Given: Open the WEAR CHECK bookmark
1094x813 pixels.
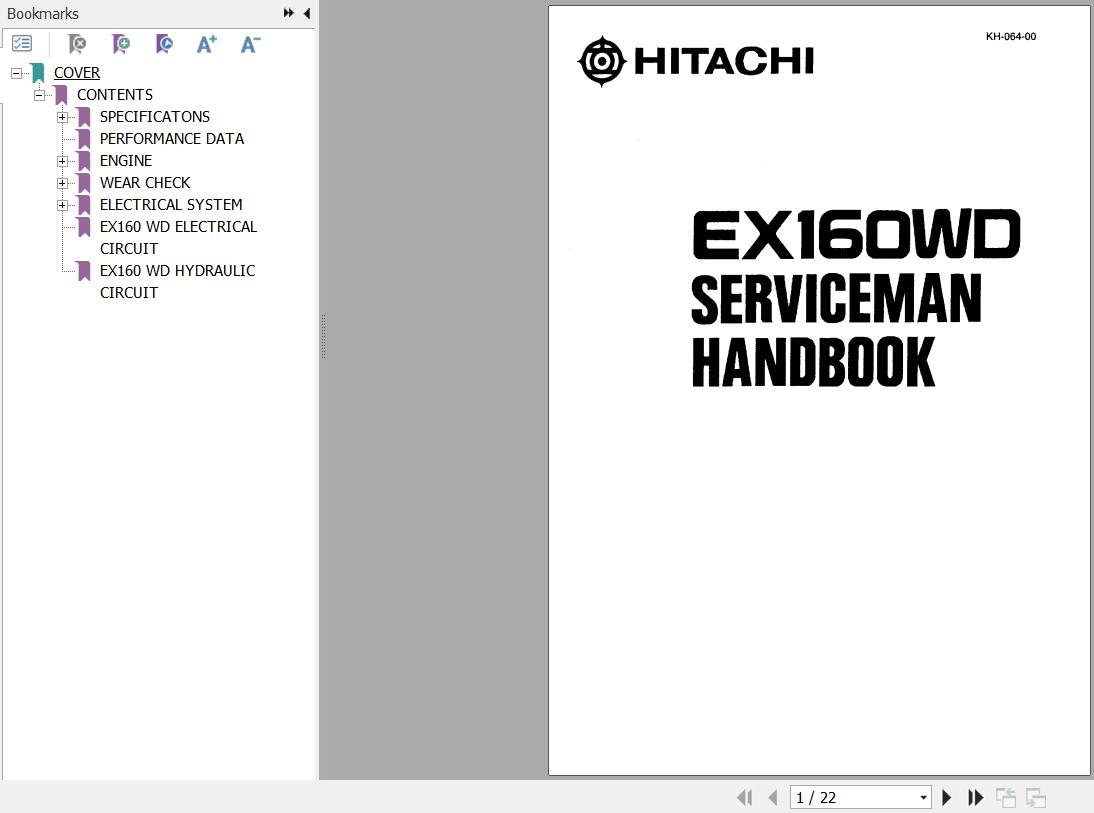Looking at the screenshot, I should pos(145,182).
